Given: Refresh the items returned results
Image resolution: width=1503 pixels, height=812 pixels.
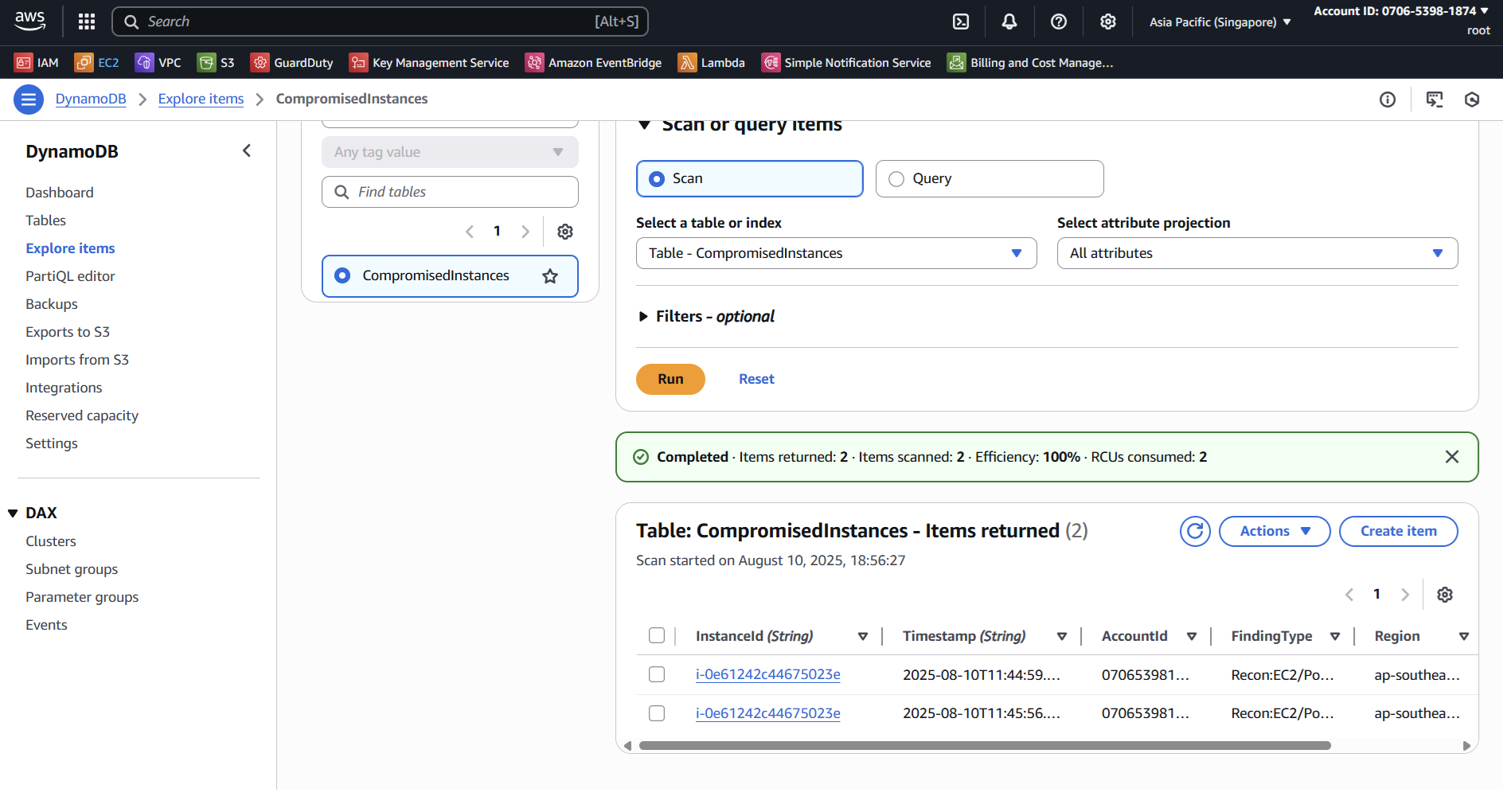Looking at the screenshot, I should pyautogui.click(x=1195, y=531).
